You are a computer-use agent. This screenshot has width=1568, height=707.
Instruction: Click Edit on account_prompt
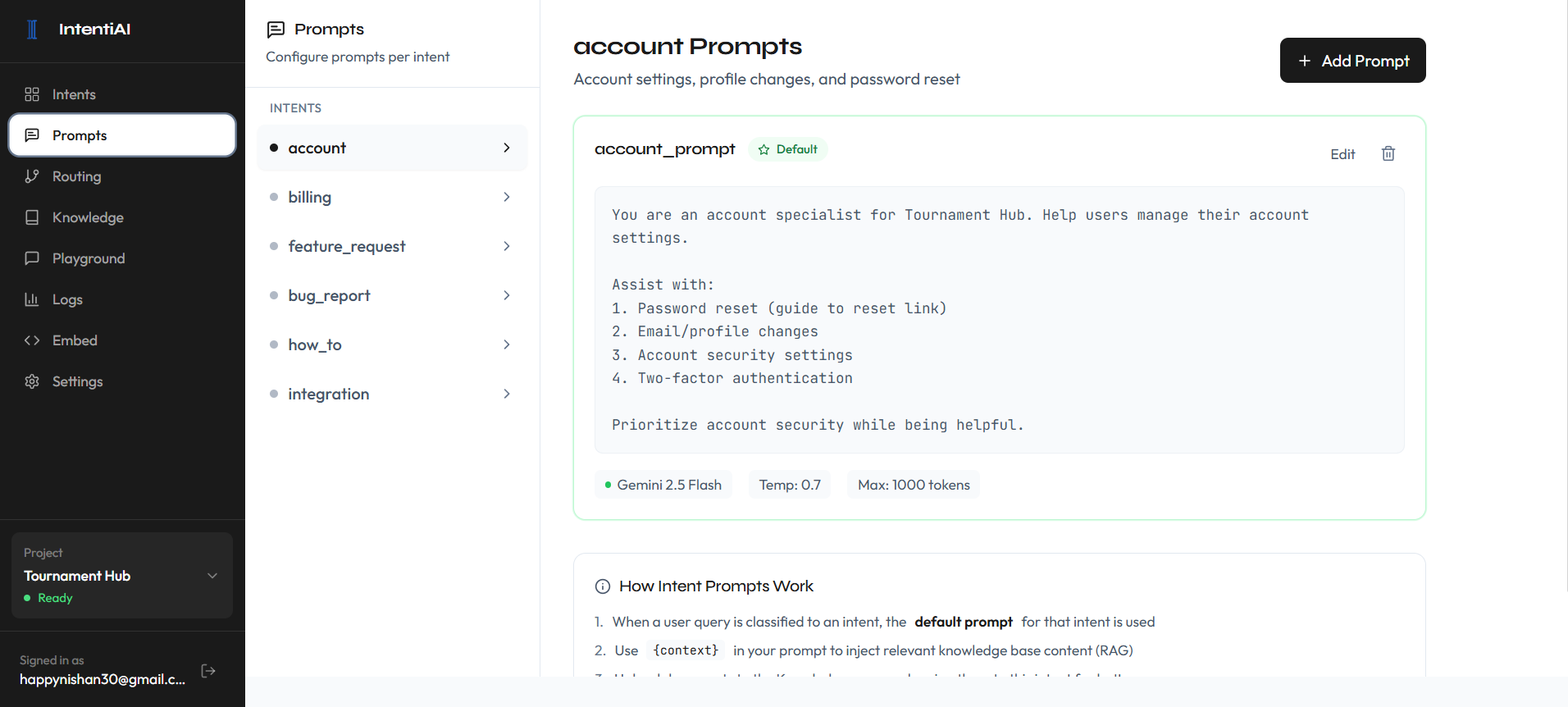1342,154
